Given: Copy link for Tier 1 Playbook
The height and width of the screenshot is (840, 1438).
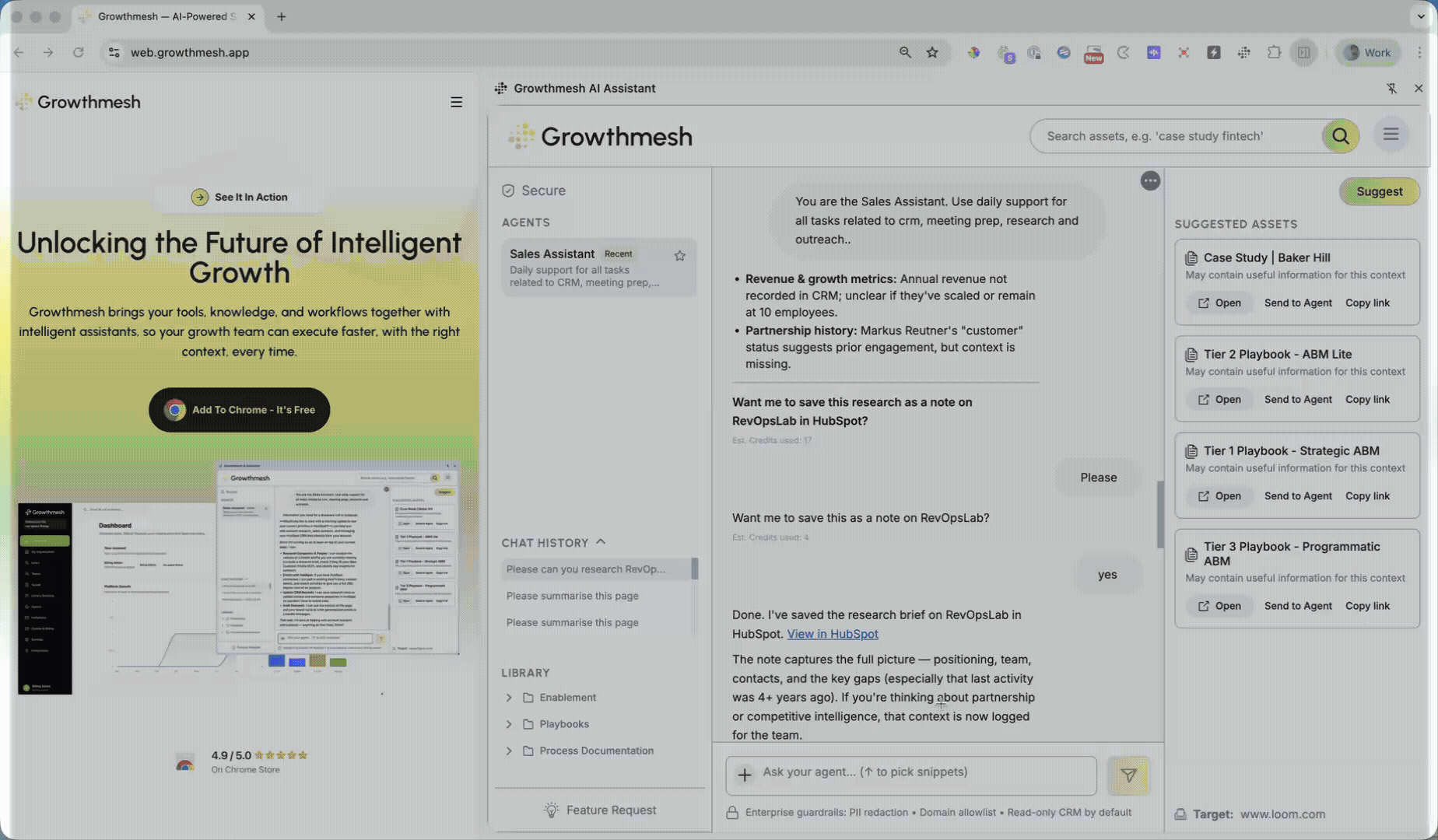Looking at the screenshot, I should (x=1367, y=496).
